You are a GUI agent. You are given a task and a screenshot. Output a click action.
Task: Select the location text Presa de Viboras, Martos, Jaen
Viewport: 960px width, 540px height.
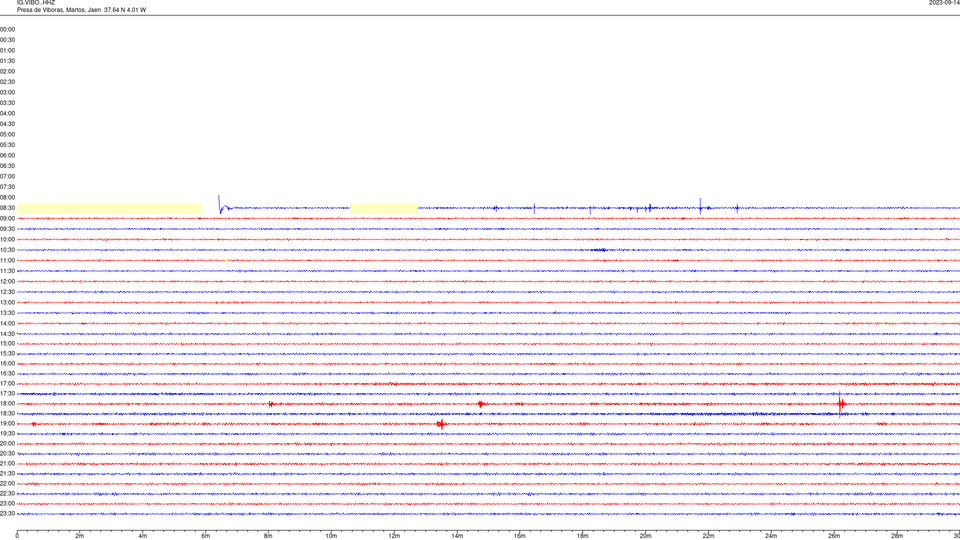pos(59,10)
